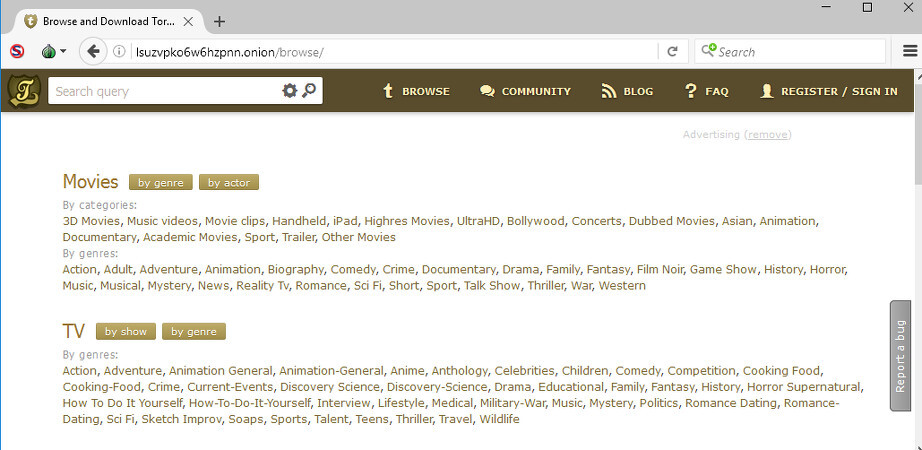Open the Movies heading link
Viewport: 922px width, 450px height.
91,181
